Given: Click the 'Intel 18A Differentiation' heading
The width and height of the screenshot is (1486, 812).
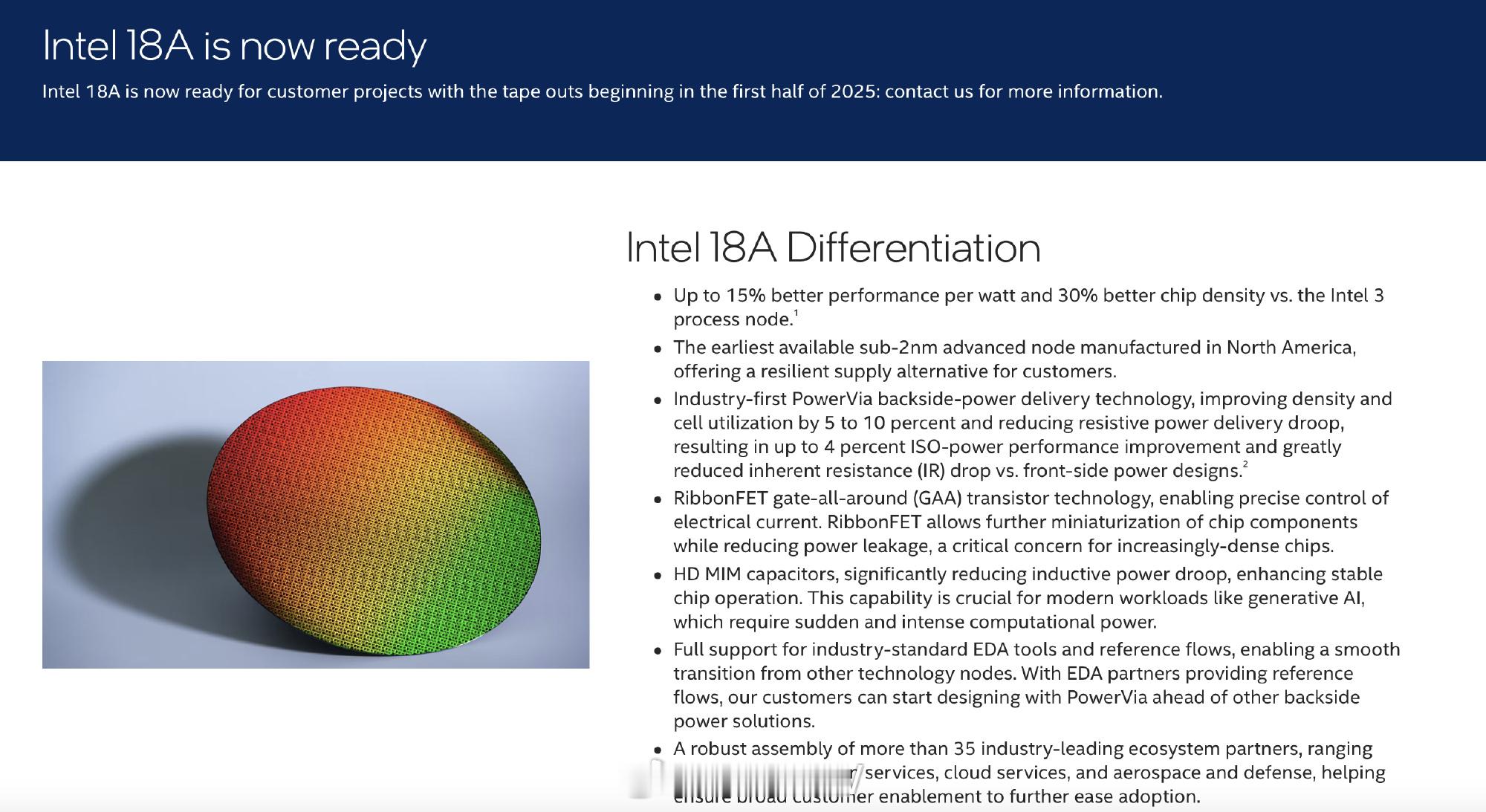Looking at the screenshot, I should tap(833, 248).
